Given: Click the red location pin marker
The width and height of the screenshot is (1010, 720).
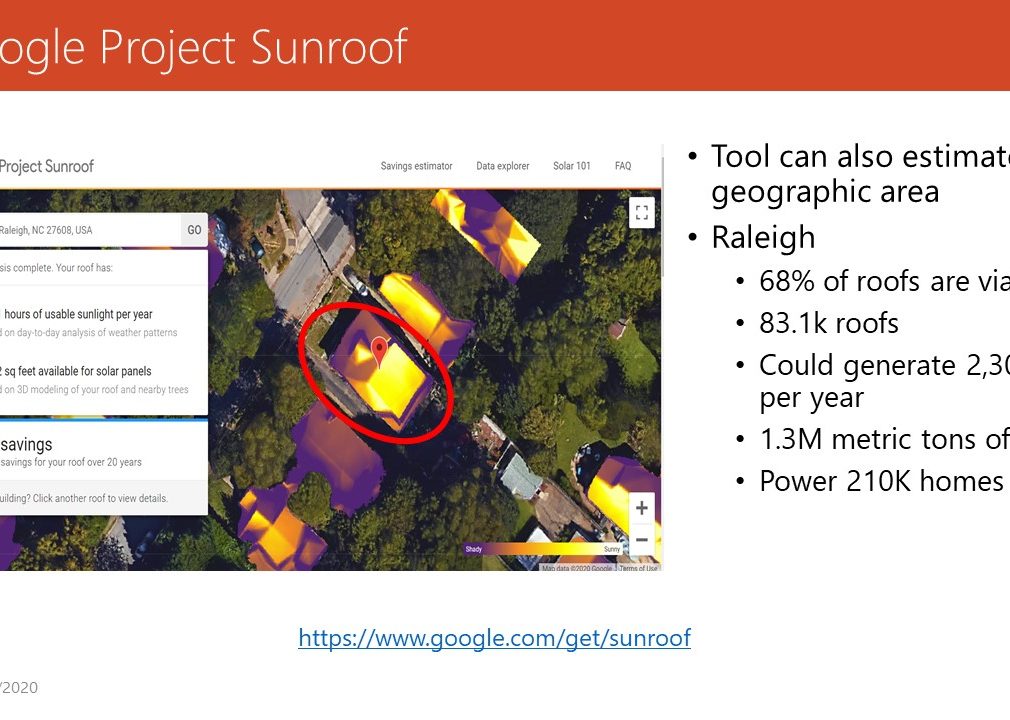Looking at the screenshot, I should click(379, 352).
